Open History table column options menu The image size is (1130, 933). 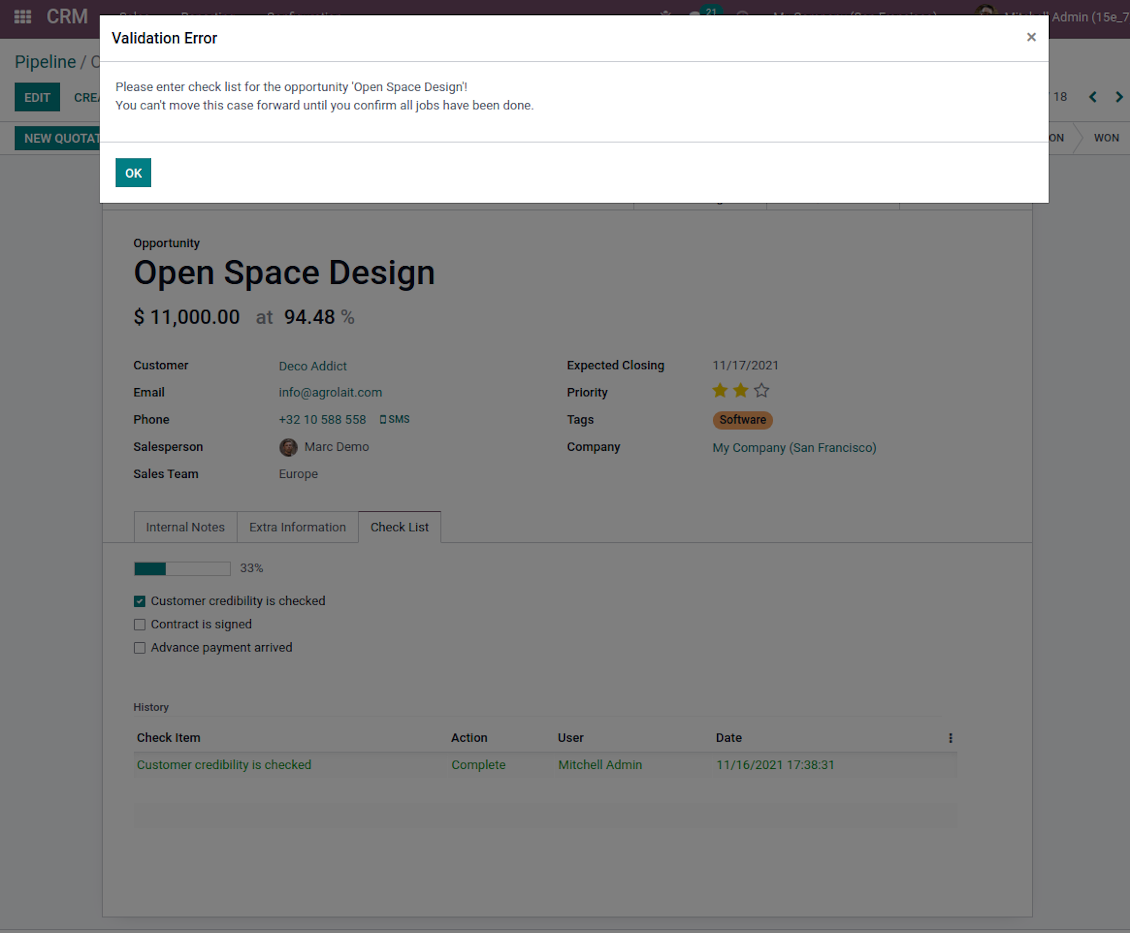coord(951,738)
